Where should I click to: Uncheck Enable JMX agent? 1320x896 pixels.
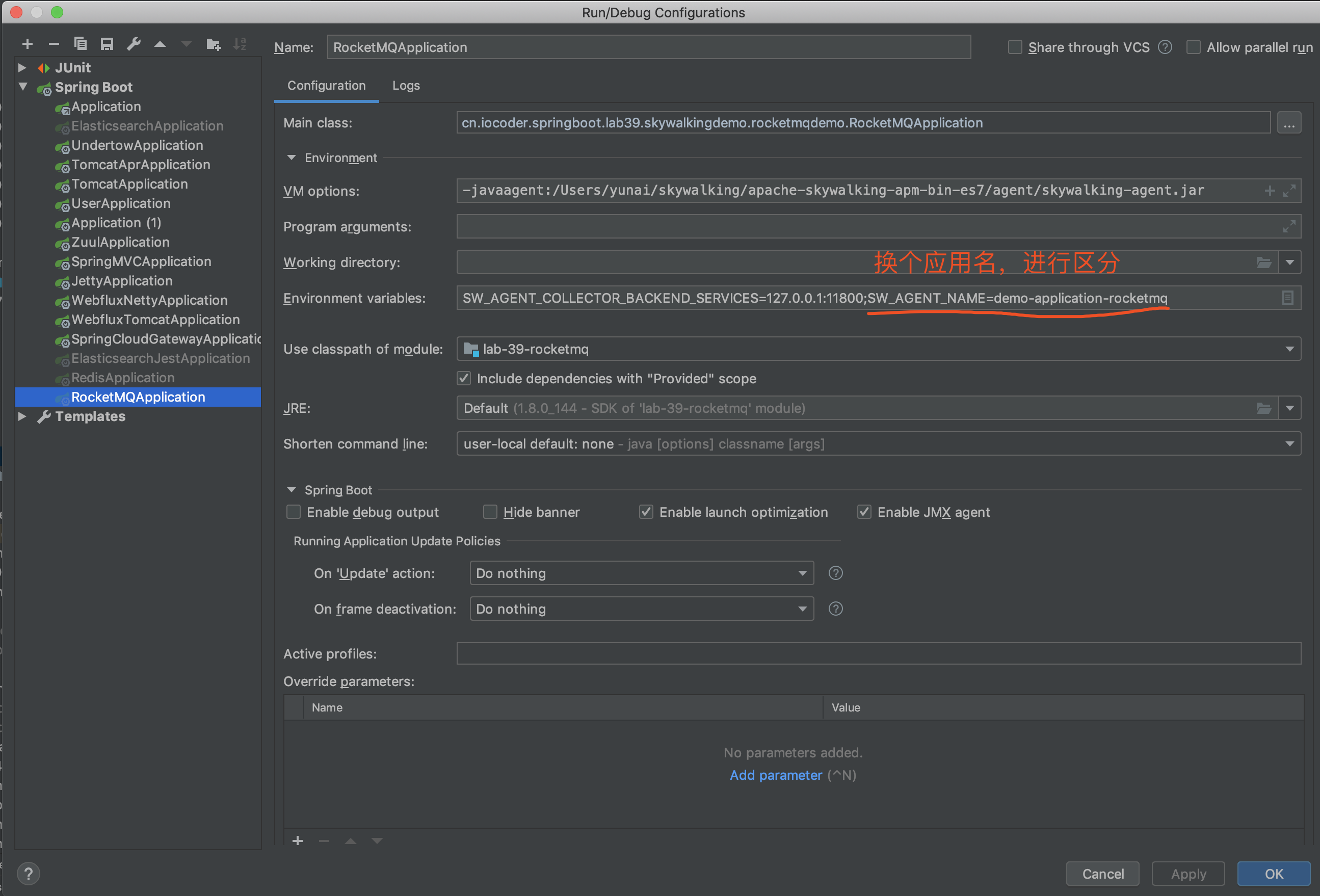coord(864,512)
